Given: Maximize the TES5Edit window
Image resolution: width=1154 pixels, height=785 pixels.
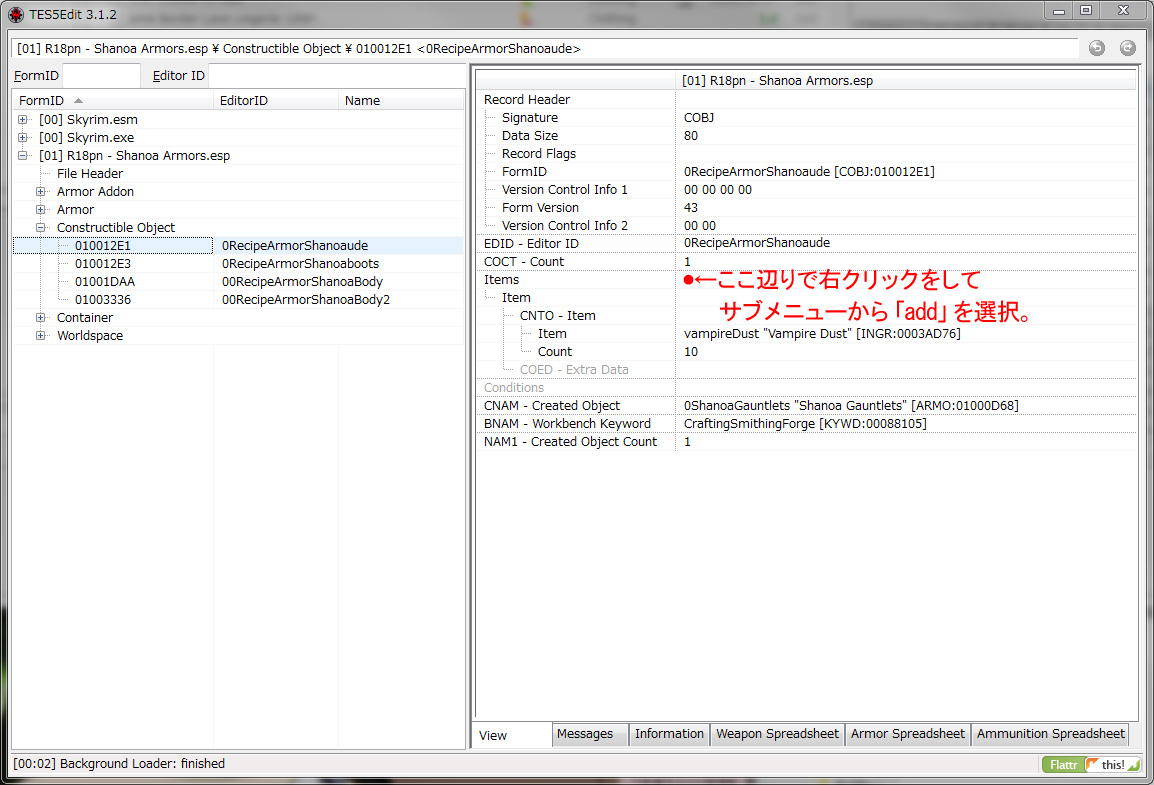Looking at the screenshot, I should click(1086, 10).
